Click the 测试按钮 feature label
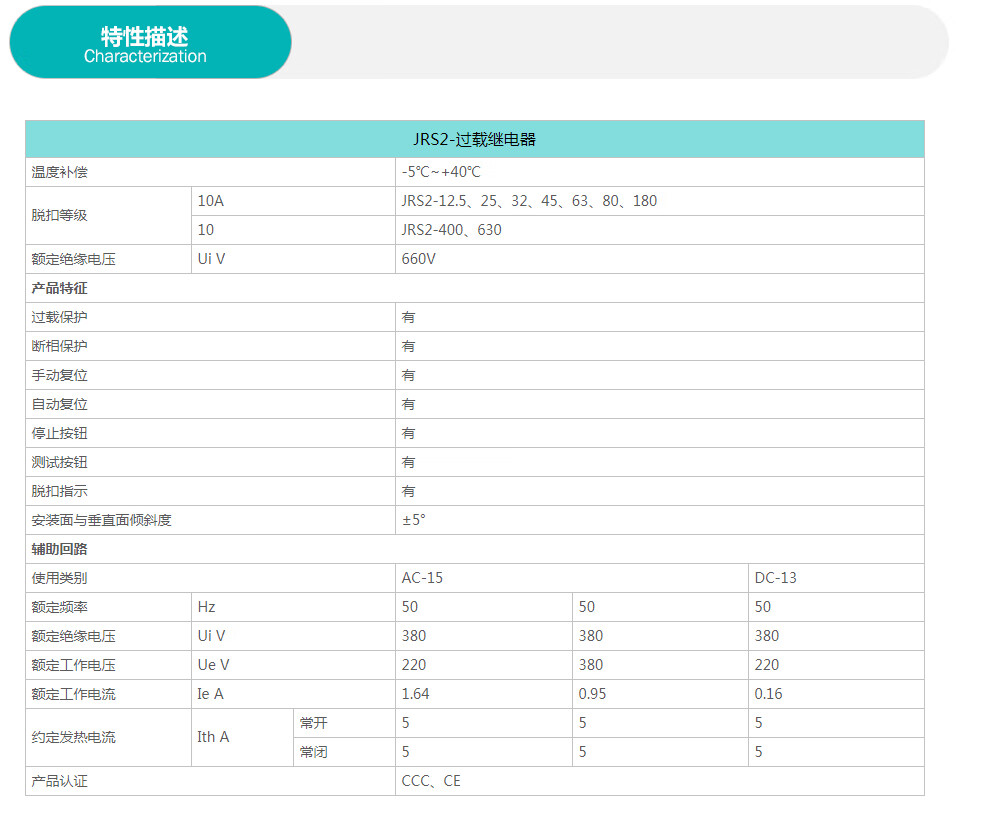 (x=60, y=462)
